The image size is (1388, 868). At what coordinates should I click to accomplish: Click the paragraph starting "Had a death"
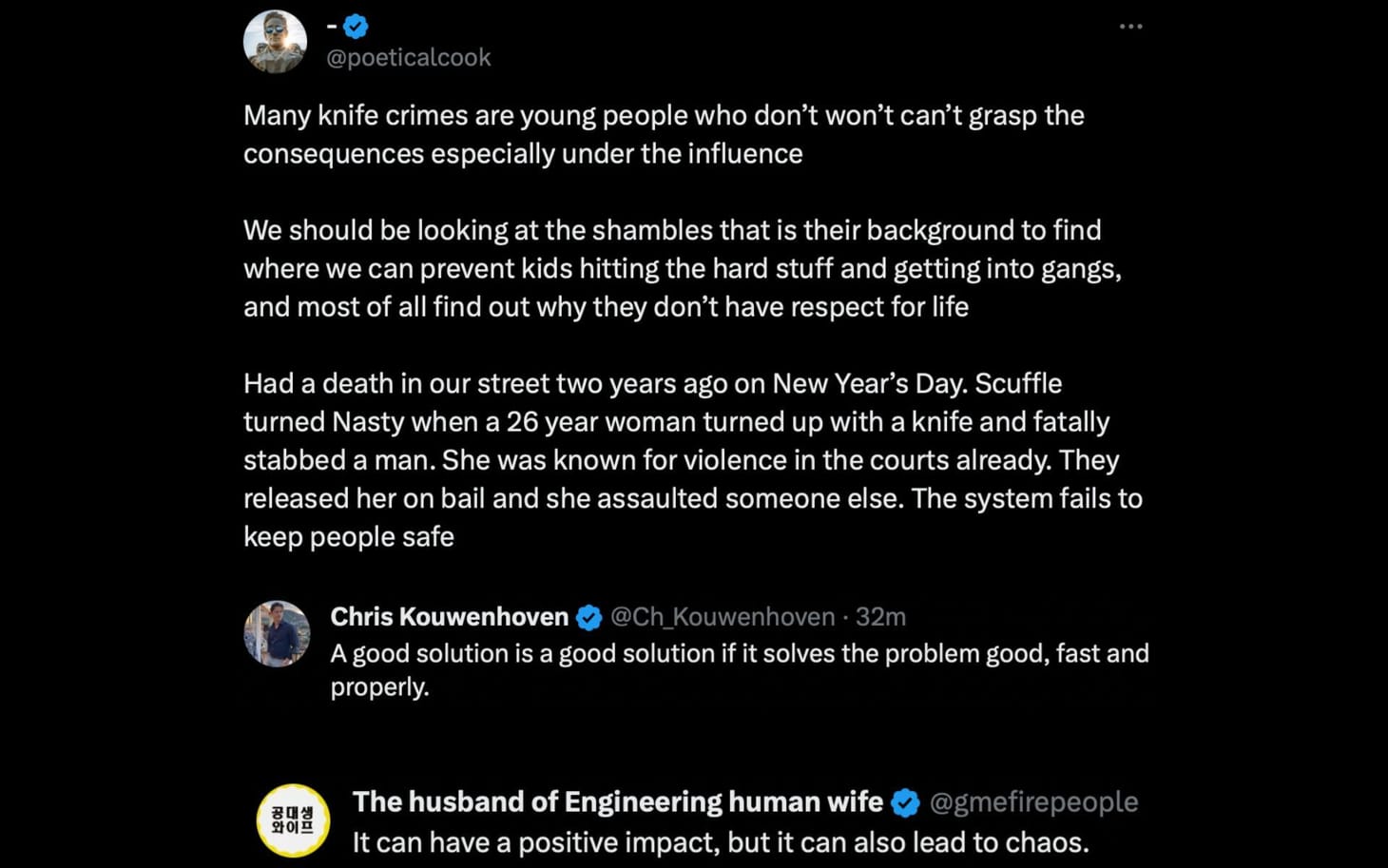coord(692,460)
